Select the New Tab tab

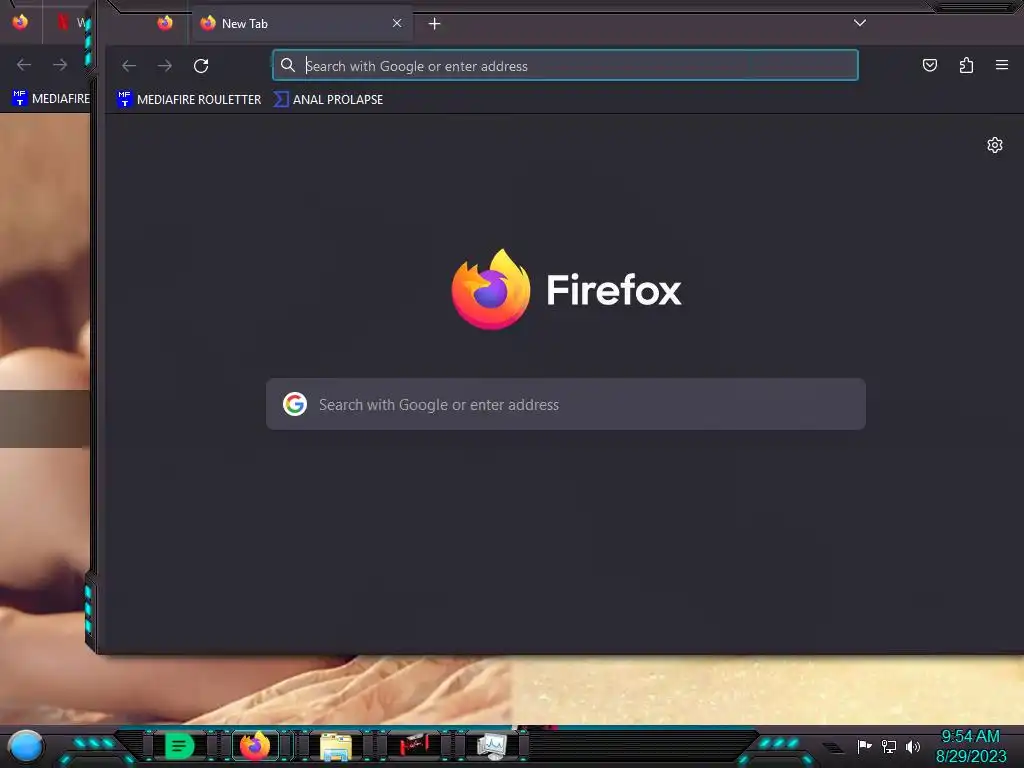click(301, 24)
